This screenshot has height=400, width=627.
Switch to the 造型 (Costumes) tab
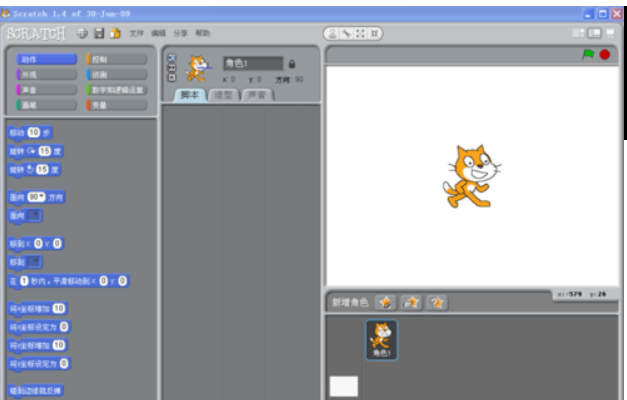pos(223,95)
